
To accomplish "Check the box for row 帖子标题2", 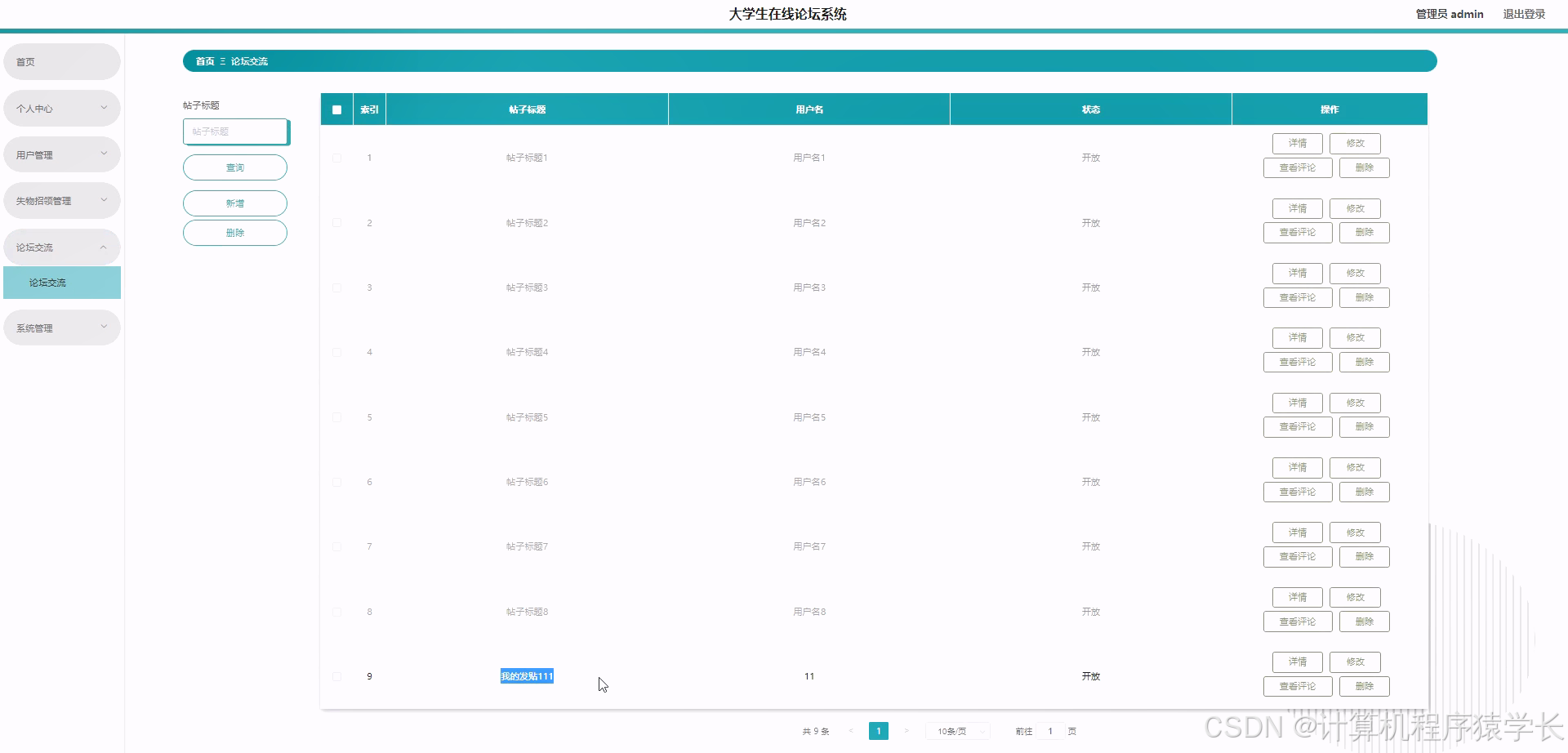I will coord(336,223).
